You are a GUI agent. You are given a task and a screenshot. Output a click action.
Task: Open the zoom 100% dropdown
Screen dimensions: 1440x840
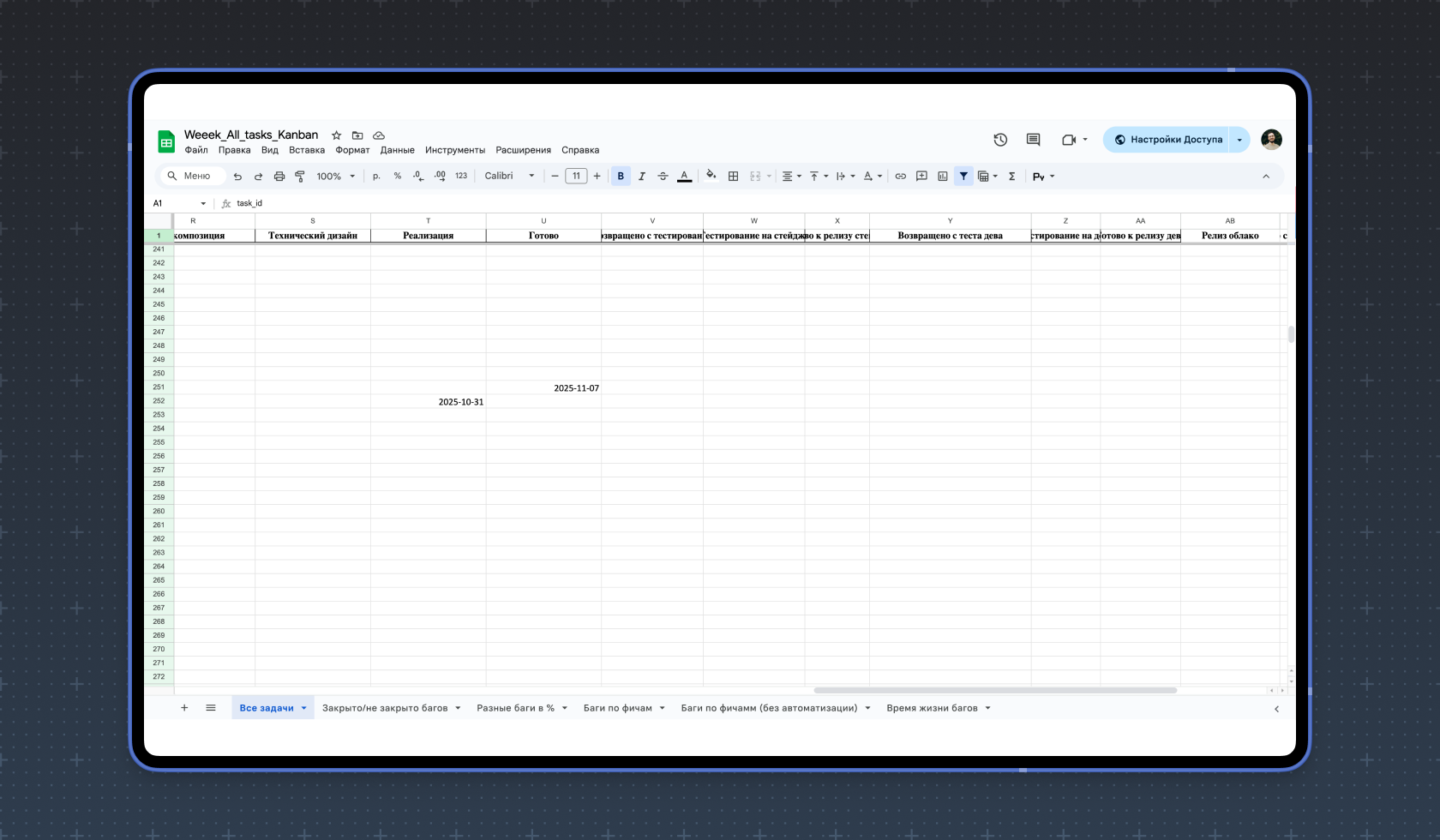coord(335,177)
